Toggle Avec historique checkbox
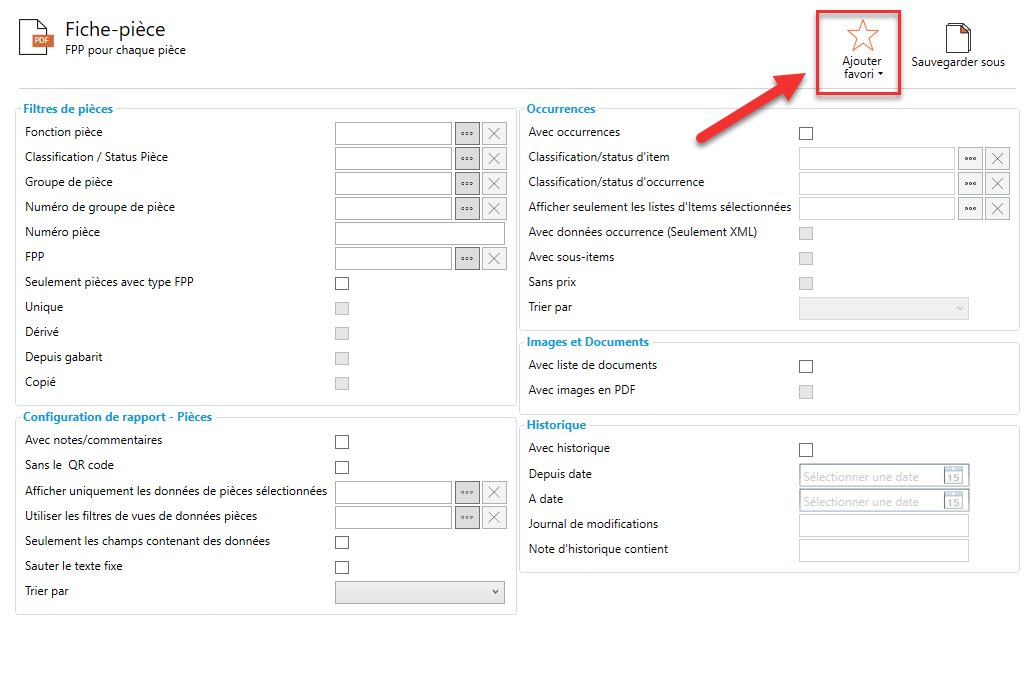Screen dimensions: 1036x700 pyautogui.click(x=806, y=450)
